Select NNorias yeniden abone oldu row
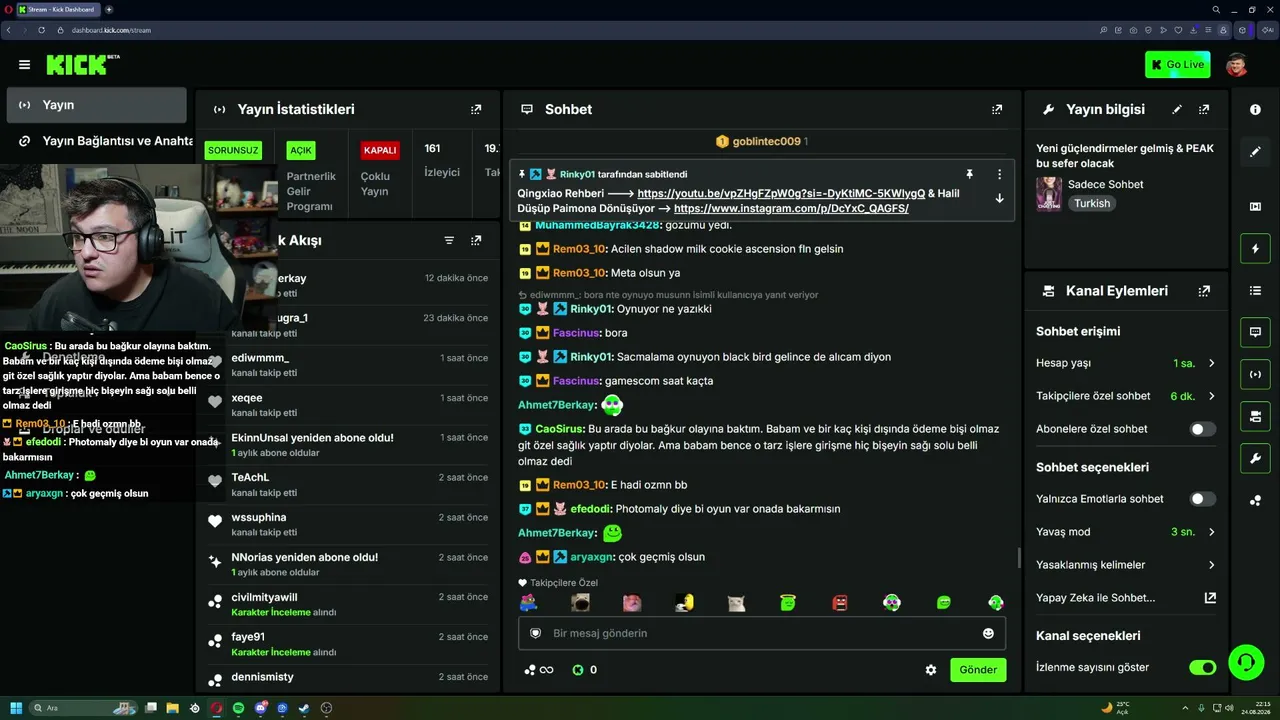Viewport: 1280px width, 720px height. pos(348,564)
